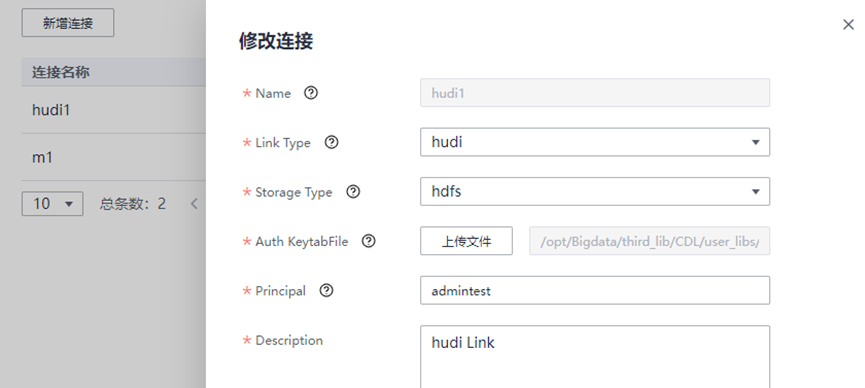
Task: Show help for the Principal field
Action: click(327, 290)
